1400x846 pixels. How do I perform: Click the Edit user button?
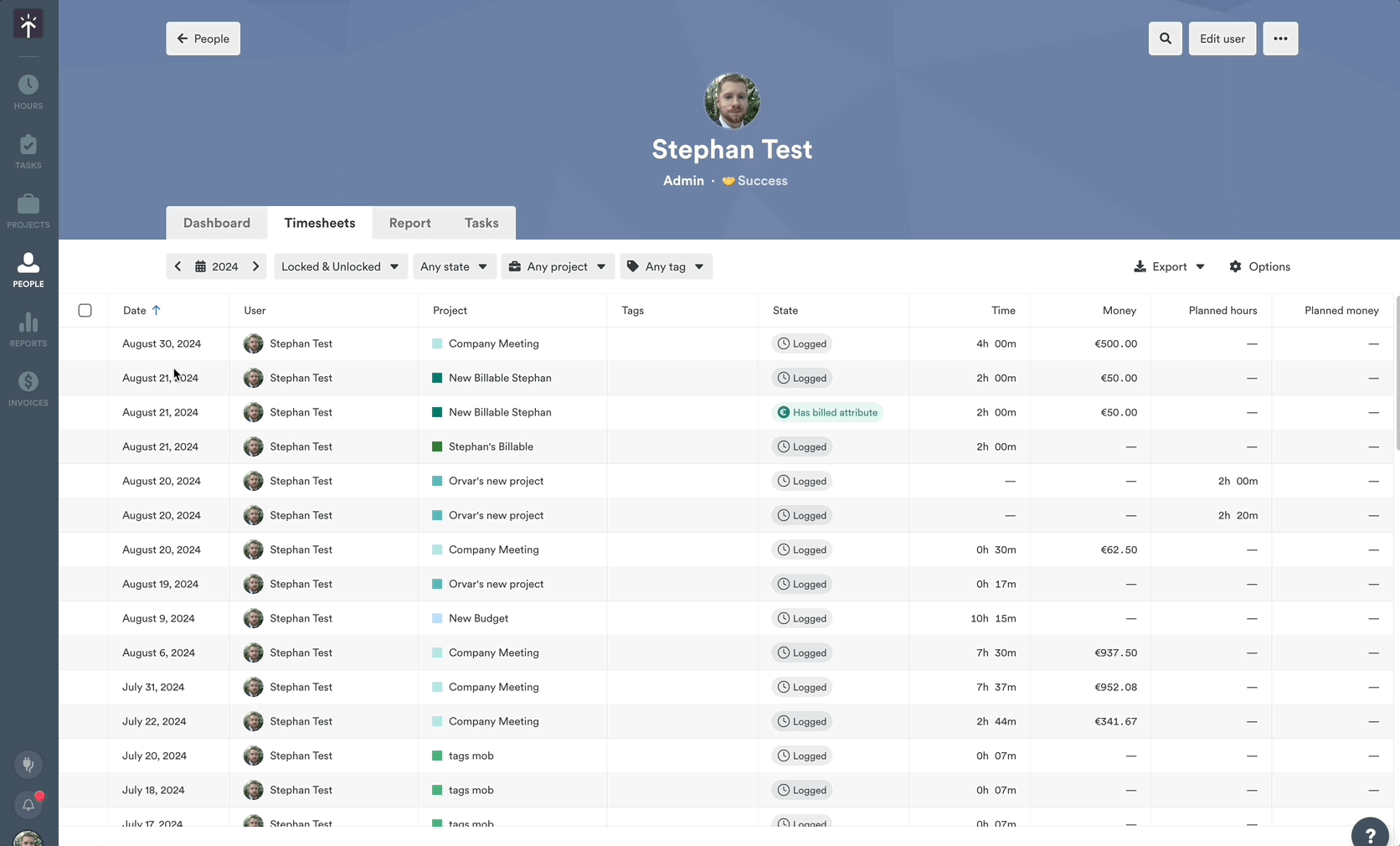click(x=1222, y=39)
